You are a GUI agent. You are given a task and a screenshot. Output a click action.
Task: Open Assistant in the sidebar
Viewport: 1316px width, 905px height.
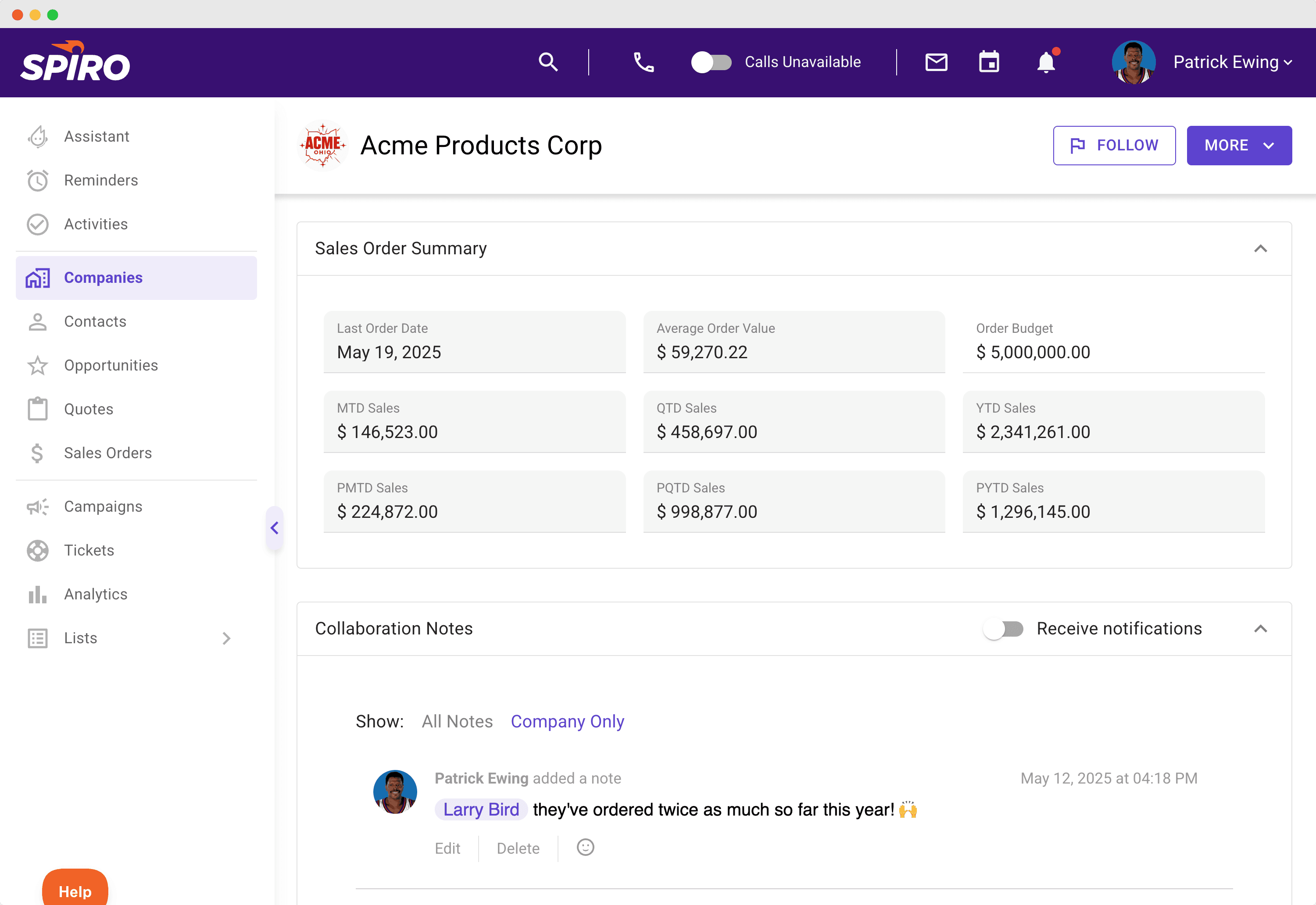click(136, 137)
